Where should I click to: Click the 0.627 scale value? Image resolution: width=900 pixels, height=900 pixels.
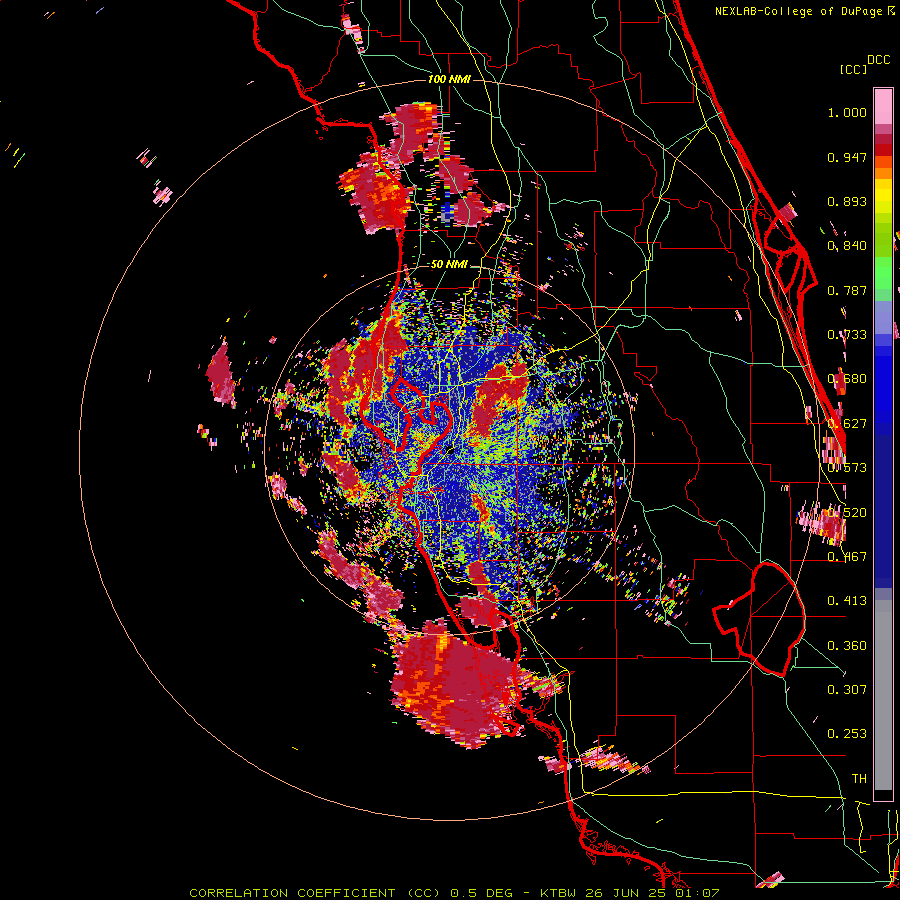(x=847, y=424)
